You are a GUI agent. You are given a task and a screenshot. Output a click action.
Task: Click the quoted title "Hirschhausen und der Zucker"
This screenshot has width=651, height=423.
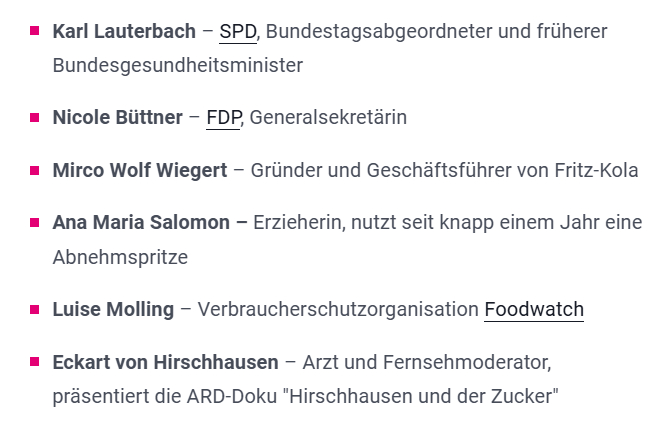point(421,396)
